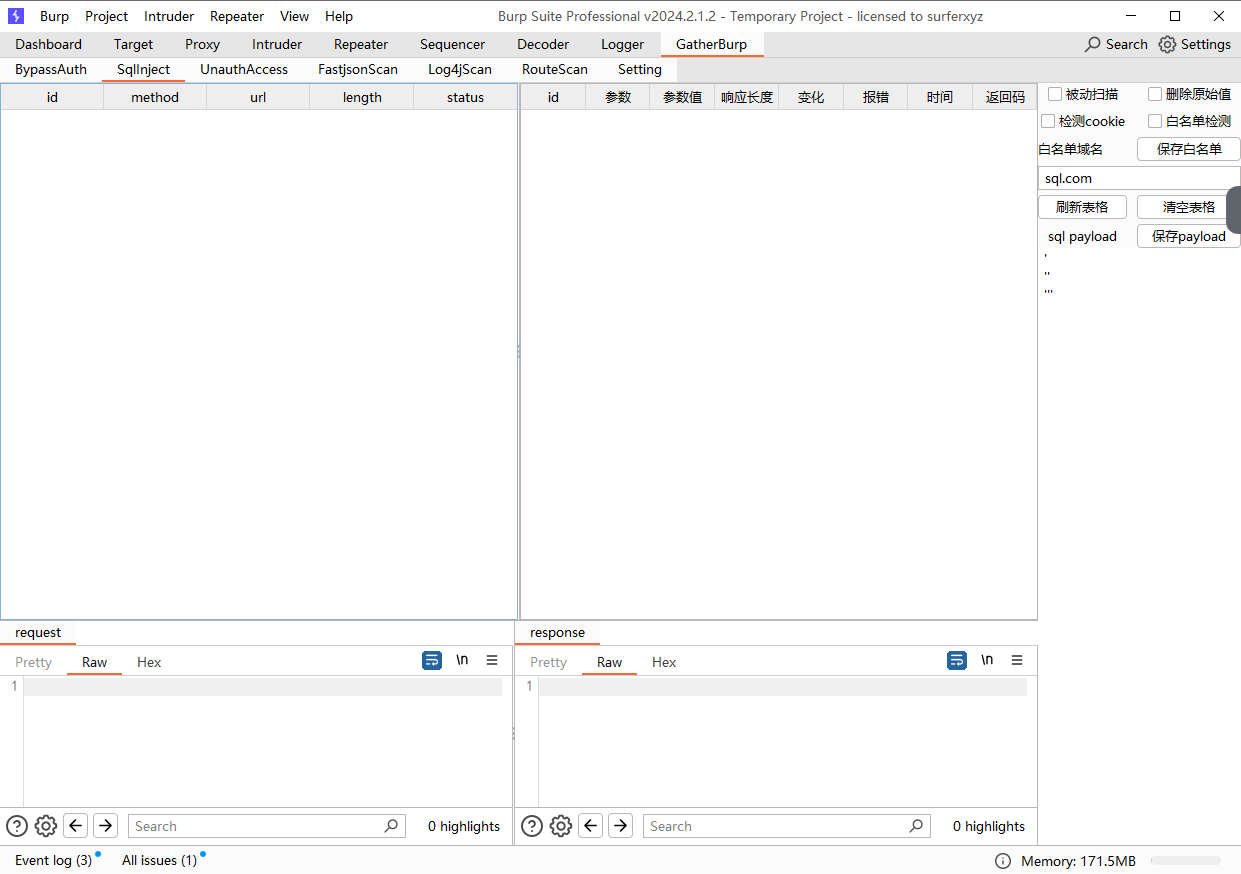Viewport: 1241px width, 874px height.
Task: Select Pretty view in request panel
Action: pyautogui.click(x=34, y=662)
